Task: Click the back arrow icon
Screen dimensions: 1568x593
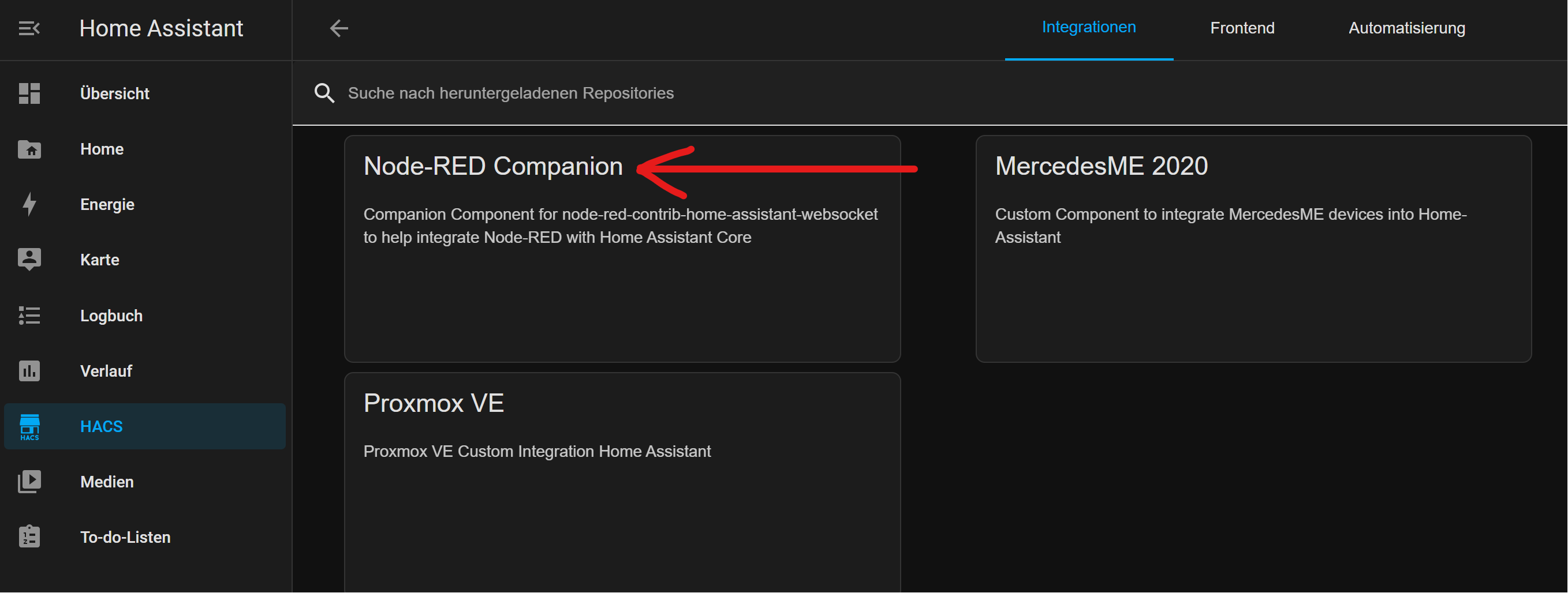Action: 338,29
